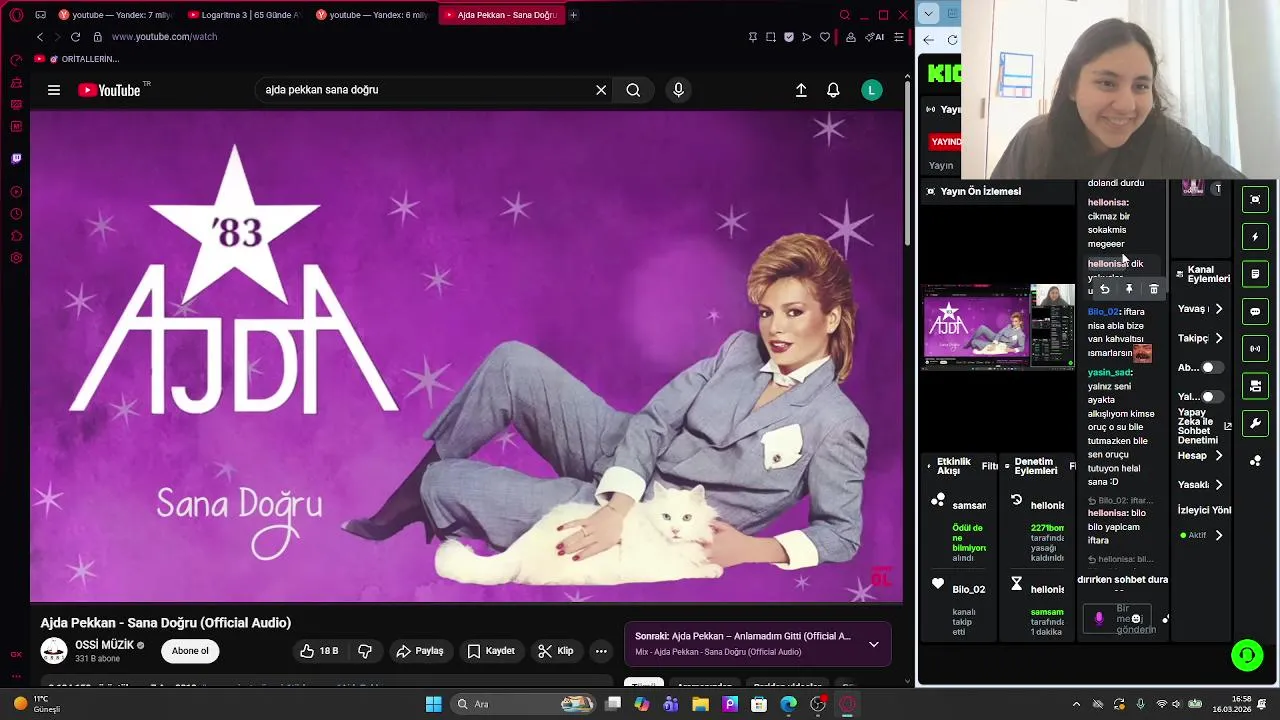Open the green L account avatar

click(872, 90)
